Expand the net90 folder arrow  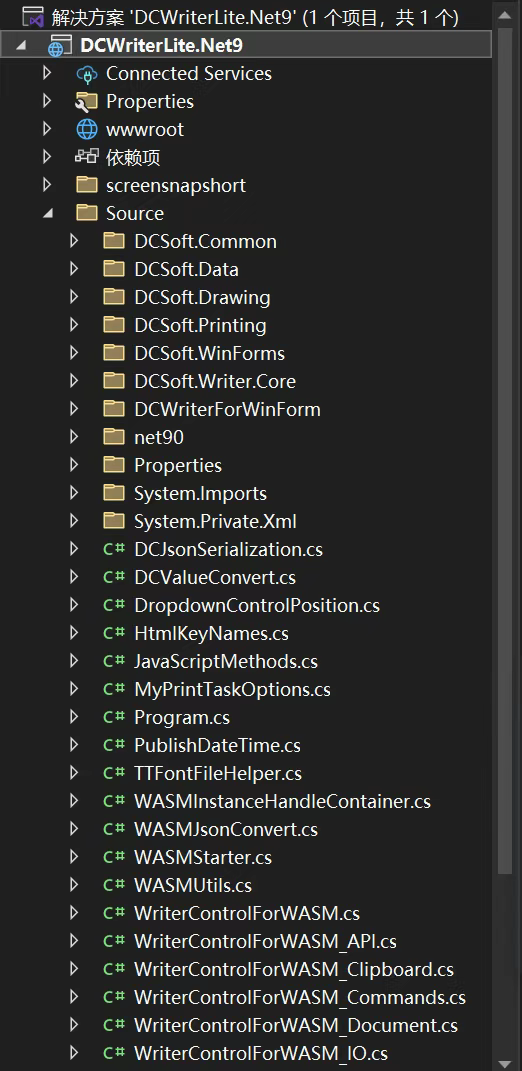(x=74, y=437)
